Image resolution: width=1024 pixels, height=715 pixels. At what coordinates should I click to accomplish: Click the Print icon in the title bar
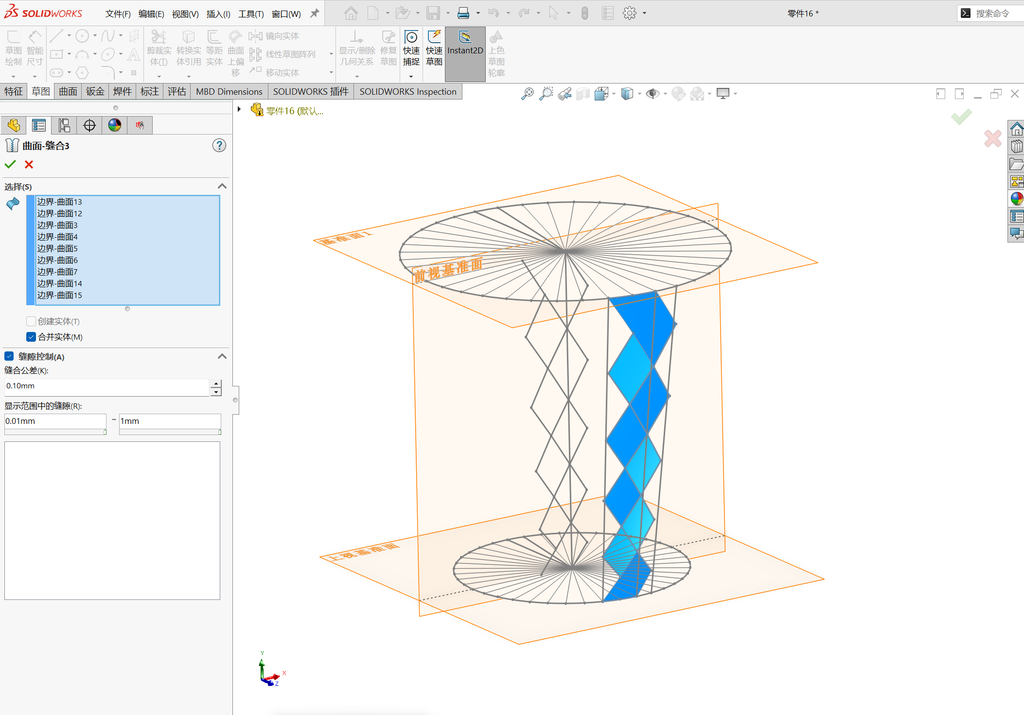click(463, 13)
